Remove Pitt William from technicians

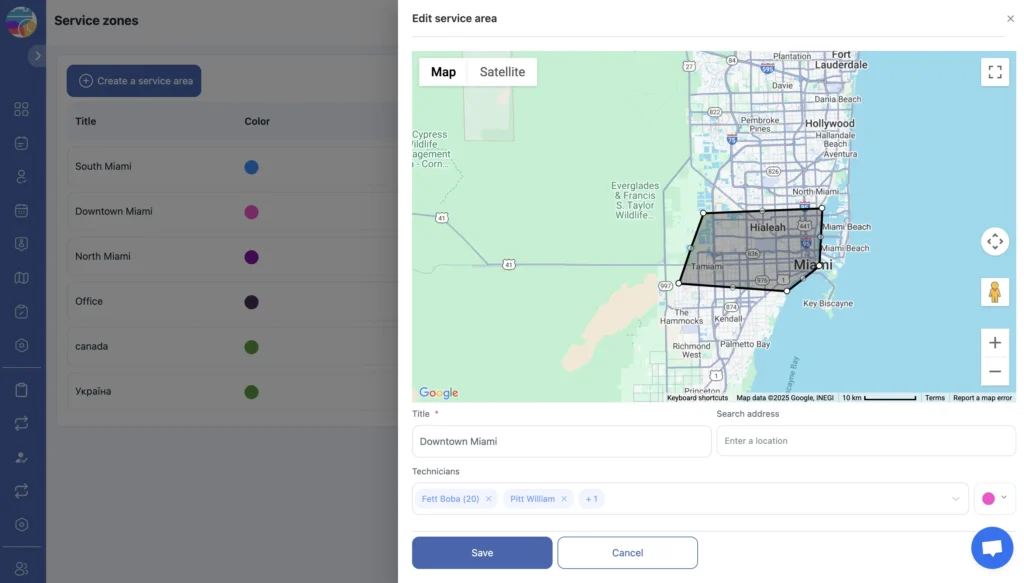pos(564,499)
